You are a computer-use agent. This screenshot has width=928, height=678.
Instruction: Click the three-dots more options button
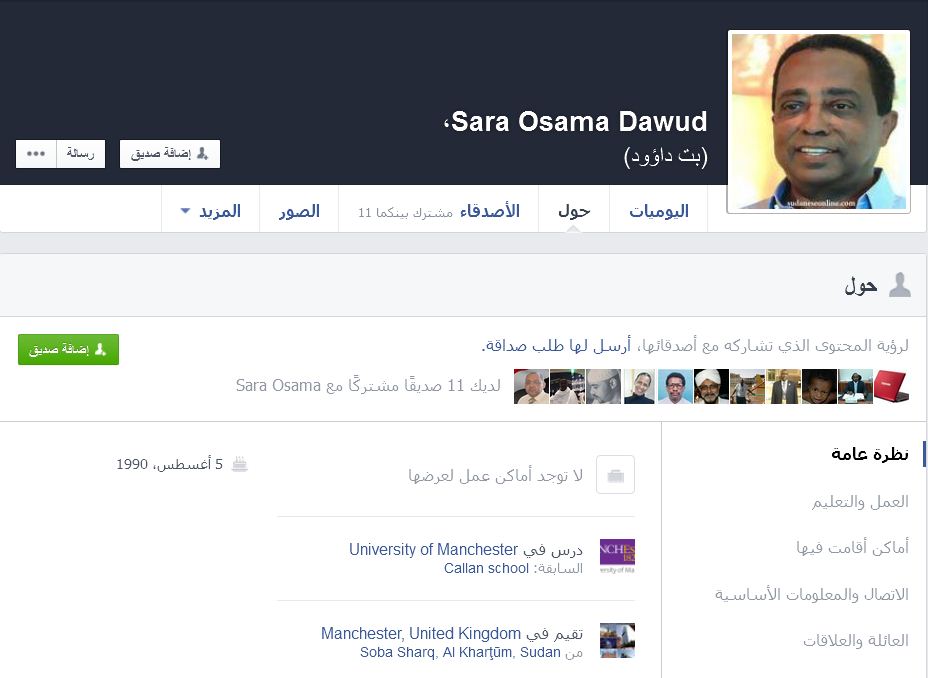coord(36,154)
